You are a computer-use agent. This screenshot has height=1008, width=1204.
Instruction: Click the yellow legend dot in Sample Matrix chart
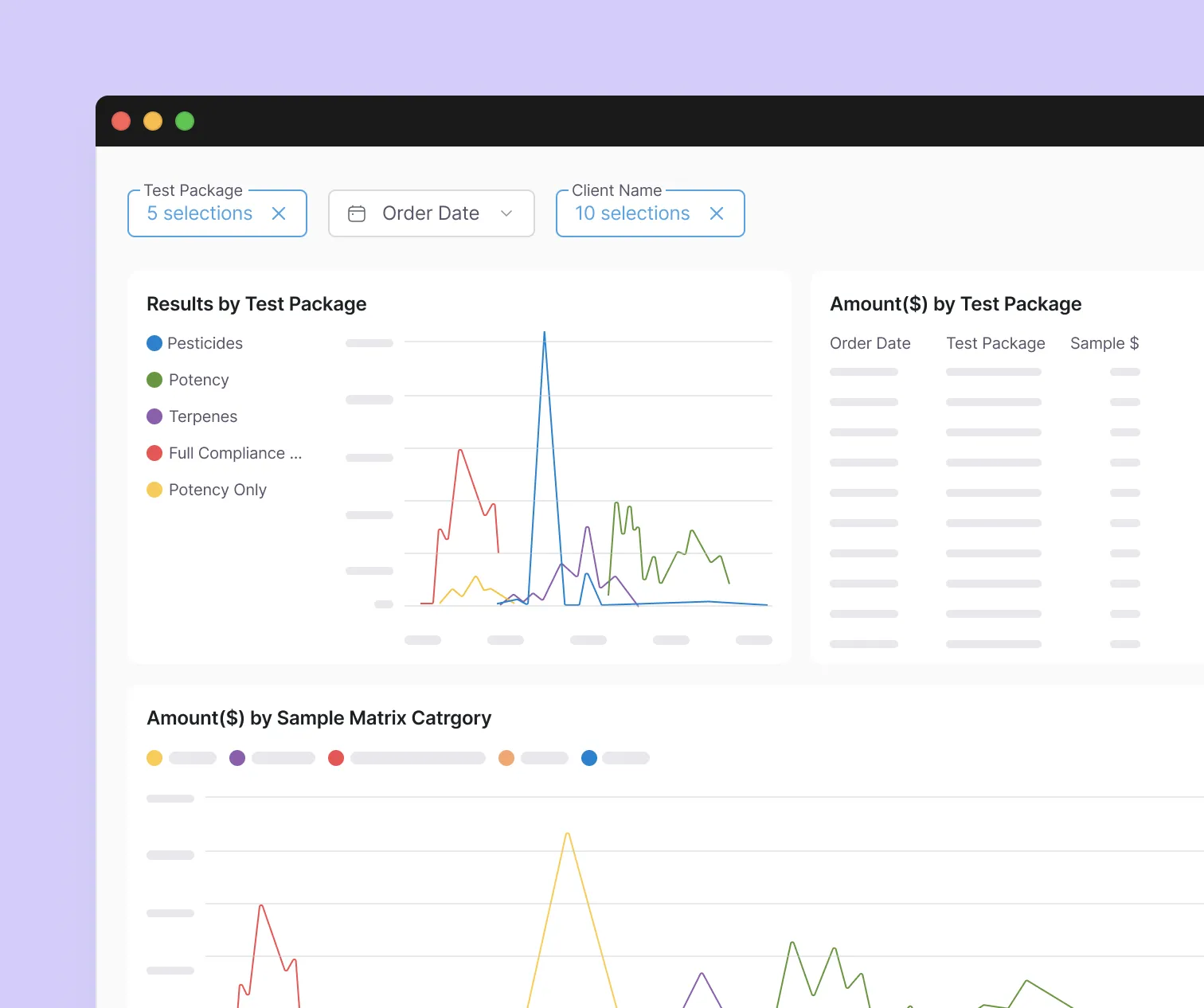(154, 758)
